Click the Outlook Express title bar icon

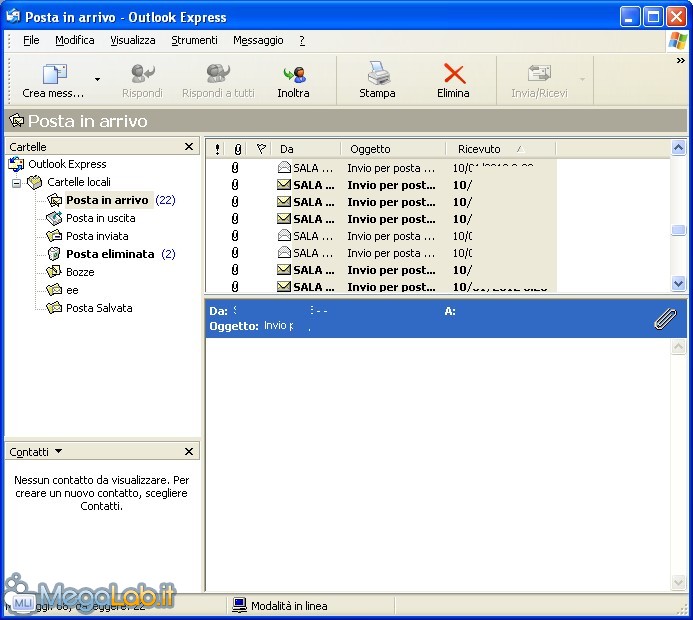click(x=13, y=16)
